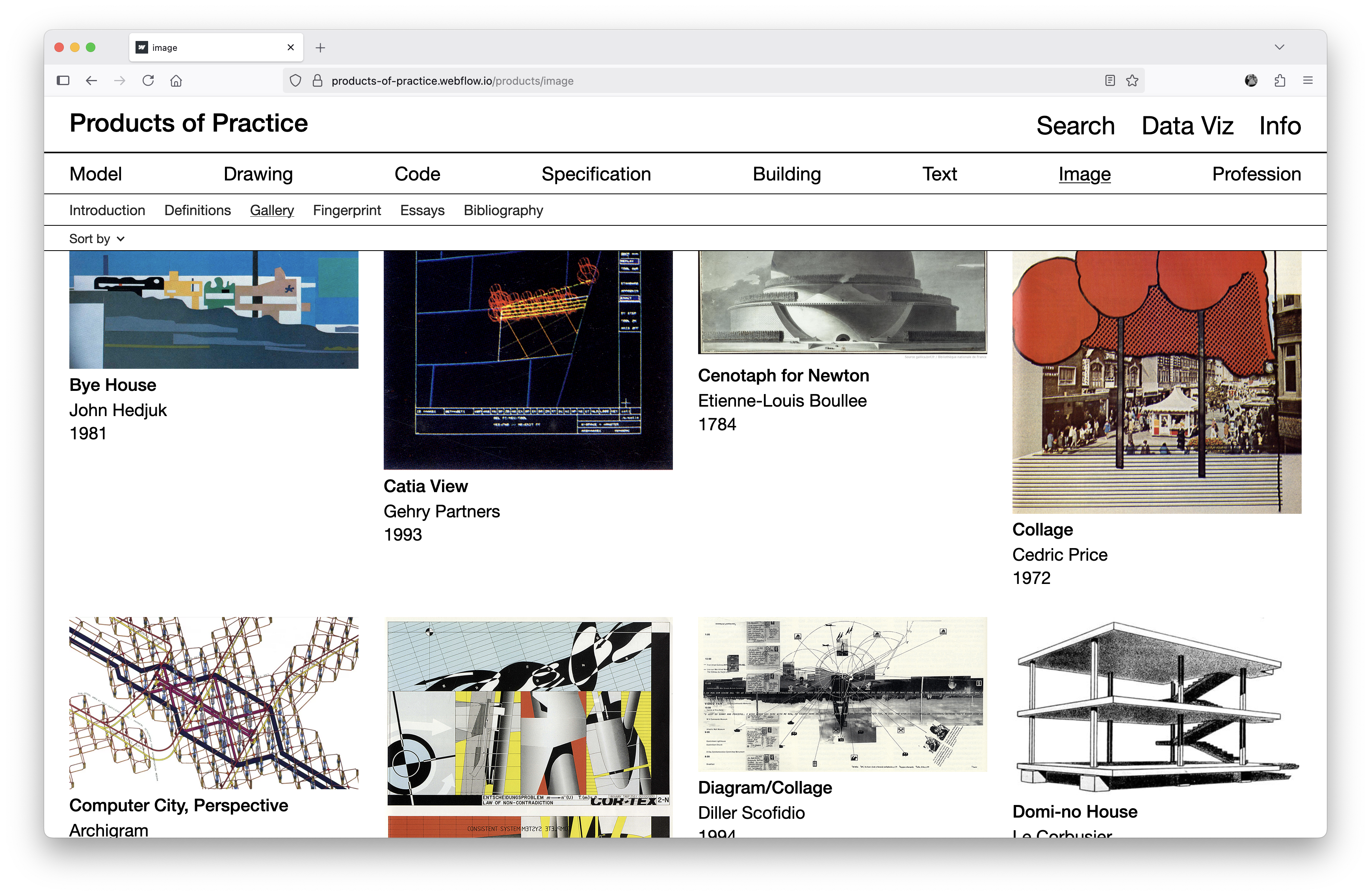
Task: Click the back arrow button
Action: tap(91, 81)
